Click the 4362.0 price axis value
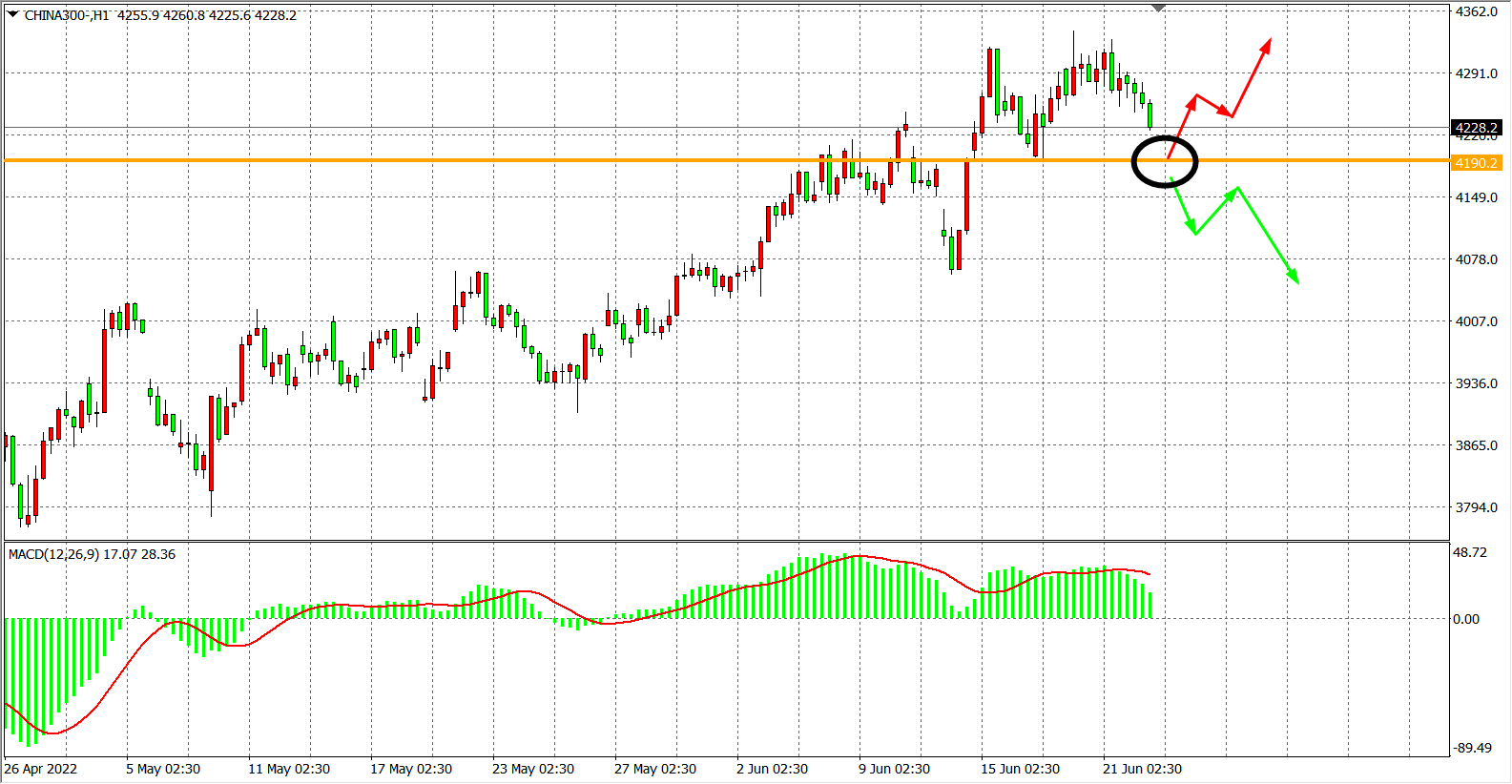1512x784 pixels. click(1476, 12)
